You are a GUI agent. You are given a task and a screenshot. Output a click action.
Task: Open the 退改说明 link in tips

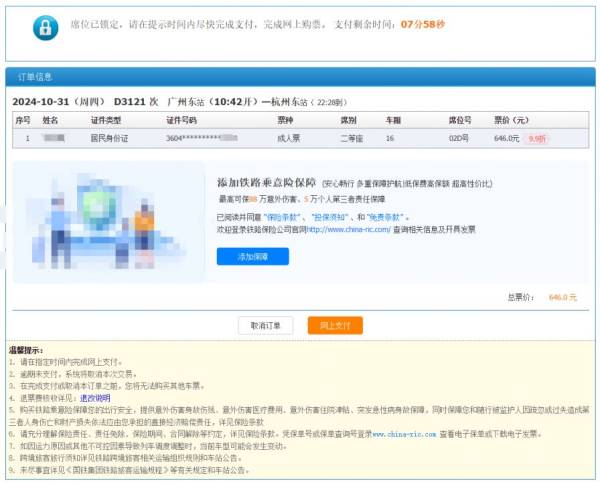point(95,398)
